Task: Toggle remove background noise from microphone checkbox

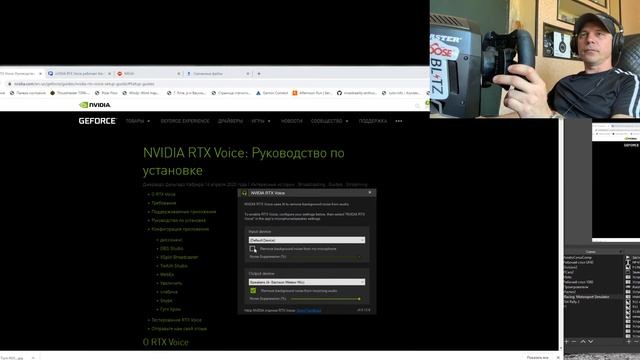Action: tap(252, 249)
